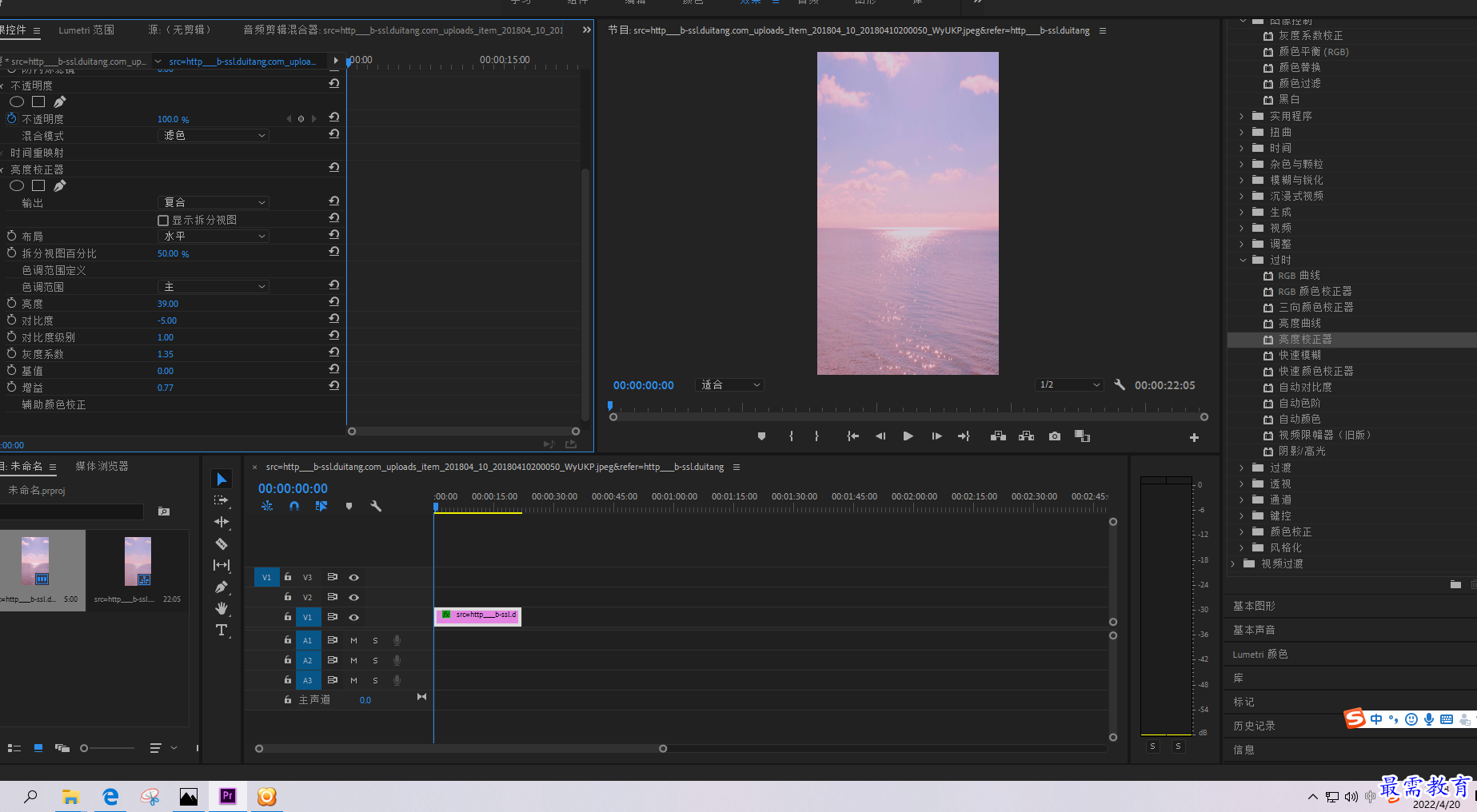Reset the 亮度 parameter value
The height and width of the screenshot is (812, 1477).
tap(333, 302)
